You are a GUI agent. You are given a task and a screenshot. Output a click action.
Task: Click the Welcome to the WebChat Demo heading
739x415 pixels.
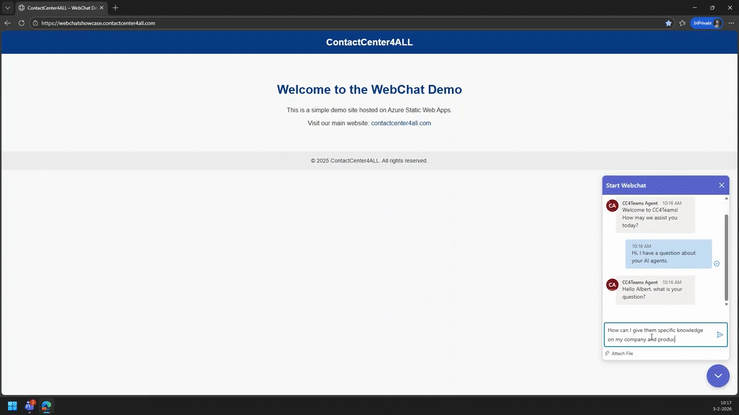point(369,90)
